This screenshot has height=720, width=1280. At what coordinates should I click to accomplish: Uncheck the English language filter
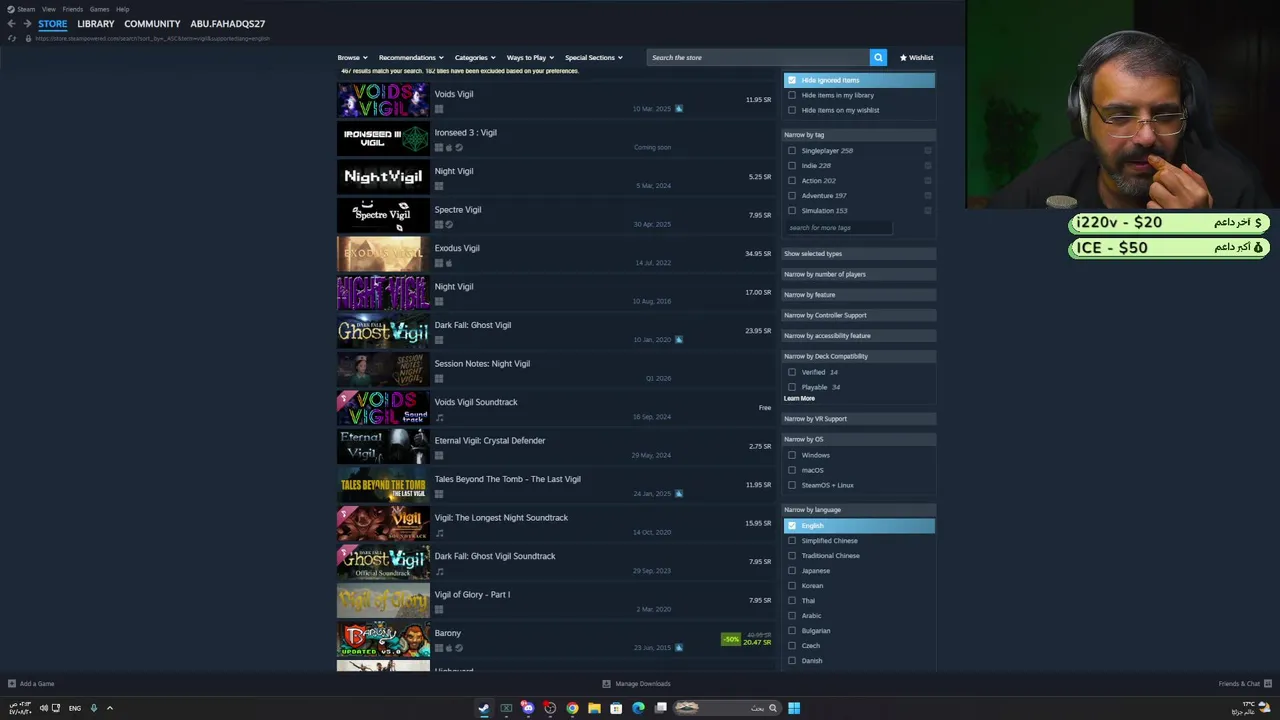792,526
